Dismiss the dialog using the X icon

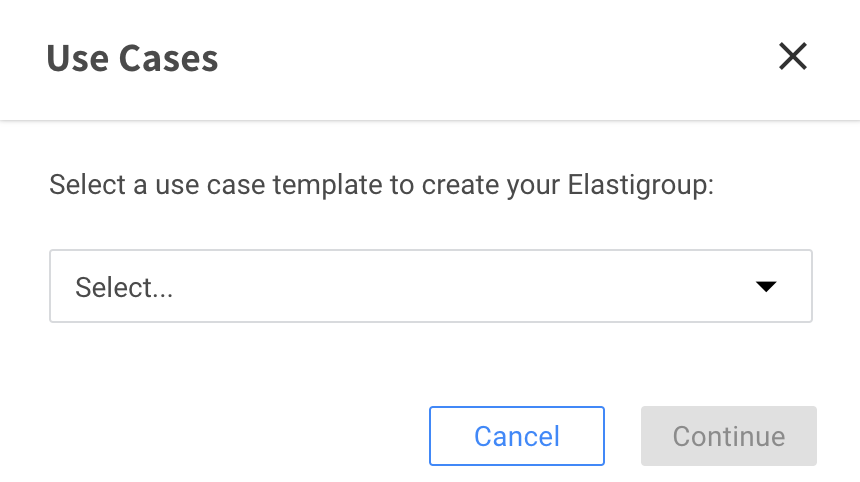pos(792,57)
